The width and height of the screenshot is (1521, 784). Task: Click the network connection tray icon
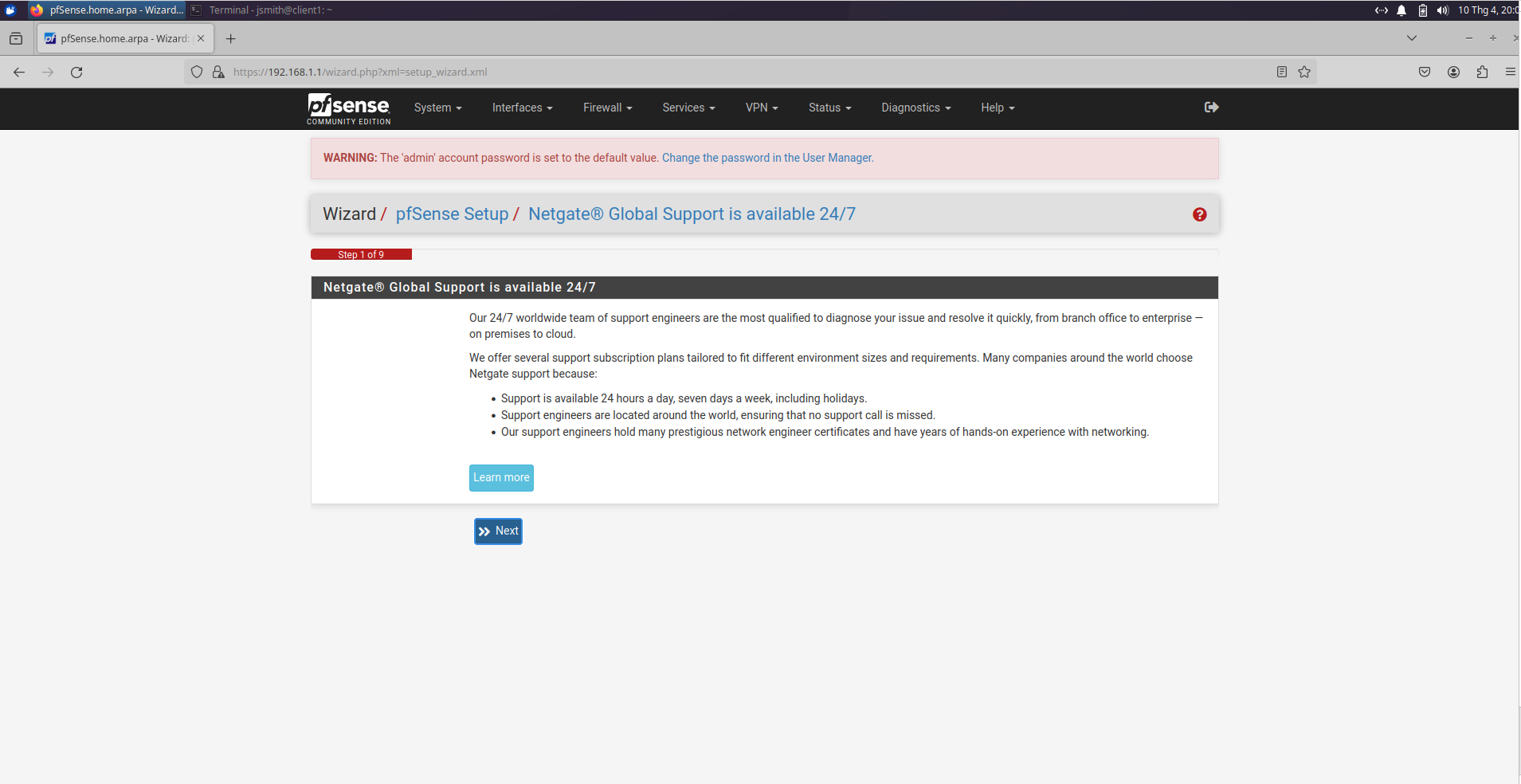point(1381,10)
